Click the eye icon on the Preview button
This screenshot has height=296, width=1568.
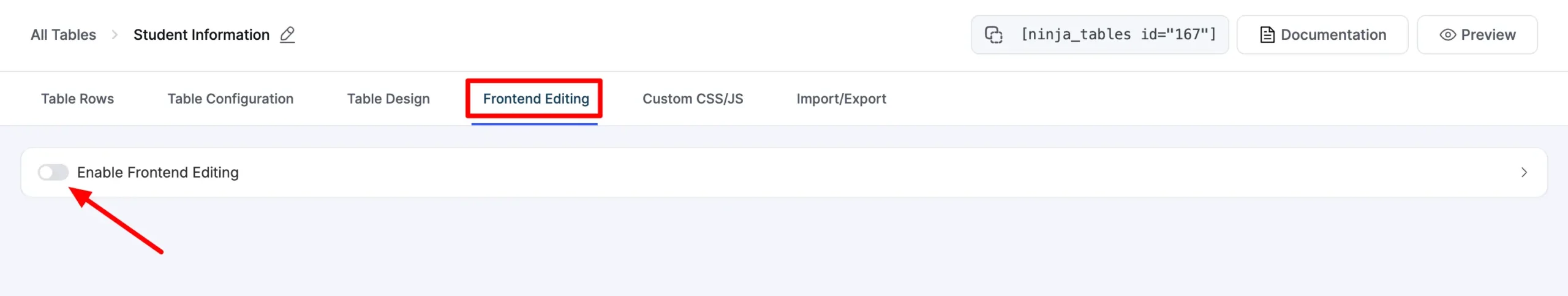tap(1447, 35)
